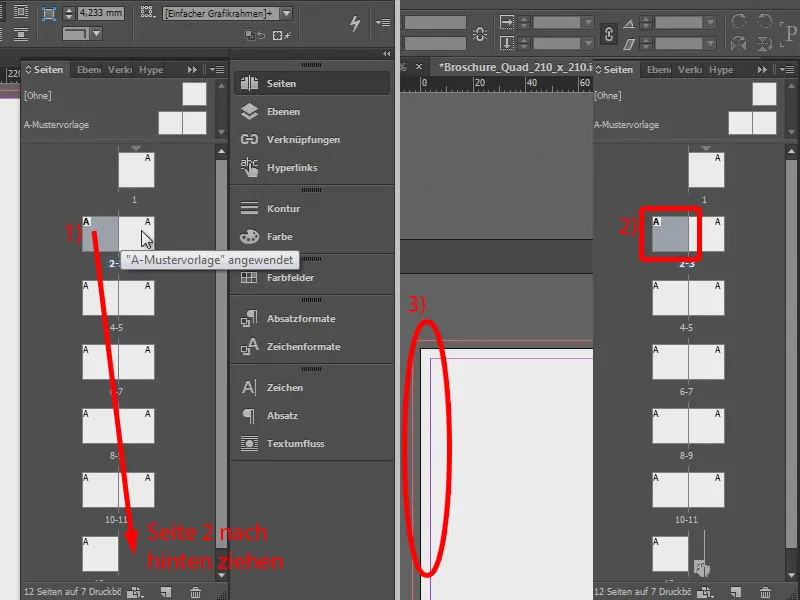Screen dimensions: 800x600
Task: Increase the 4,233 mm value with the up stepper
Action: tap(68, 10)
